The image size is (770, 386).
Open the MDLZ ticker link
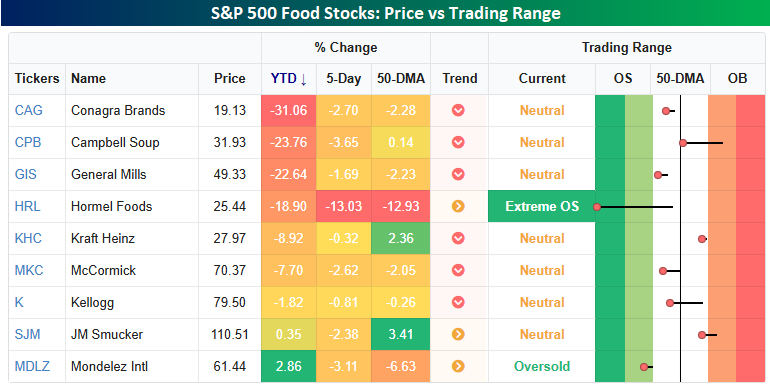[32, 366]
